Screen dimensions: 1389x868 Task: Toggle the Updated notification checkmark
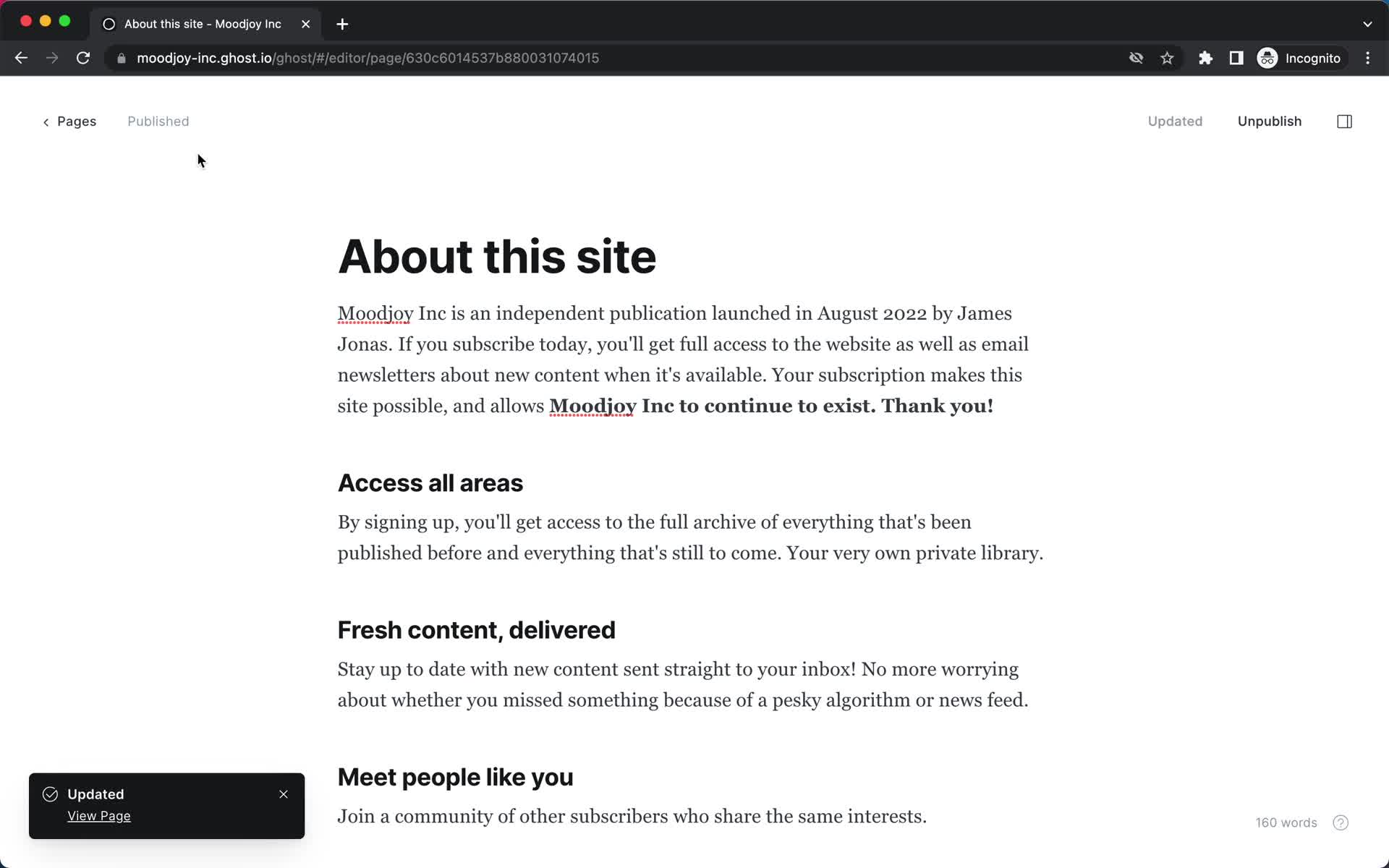click(x=50, y=793)
